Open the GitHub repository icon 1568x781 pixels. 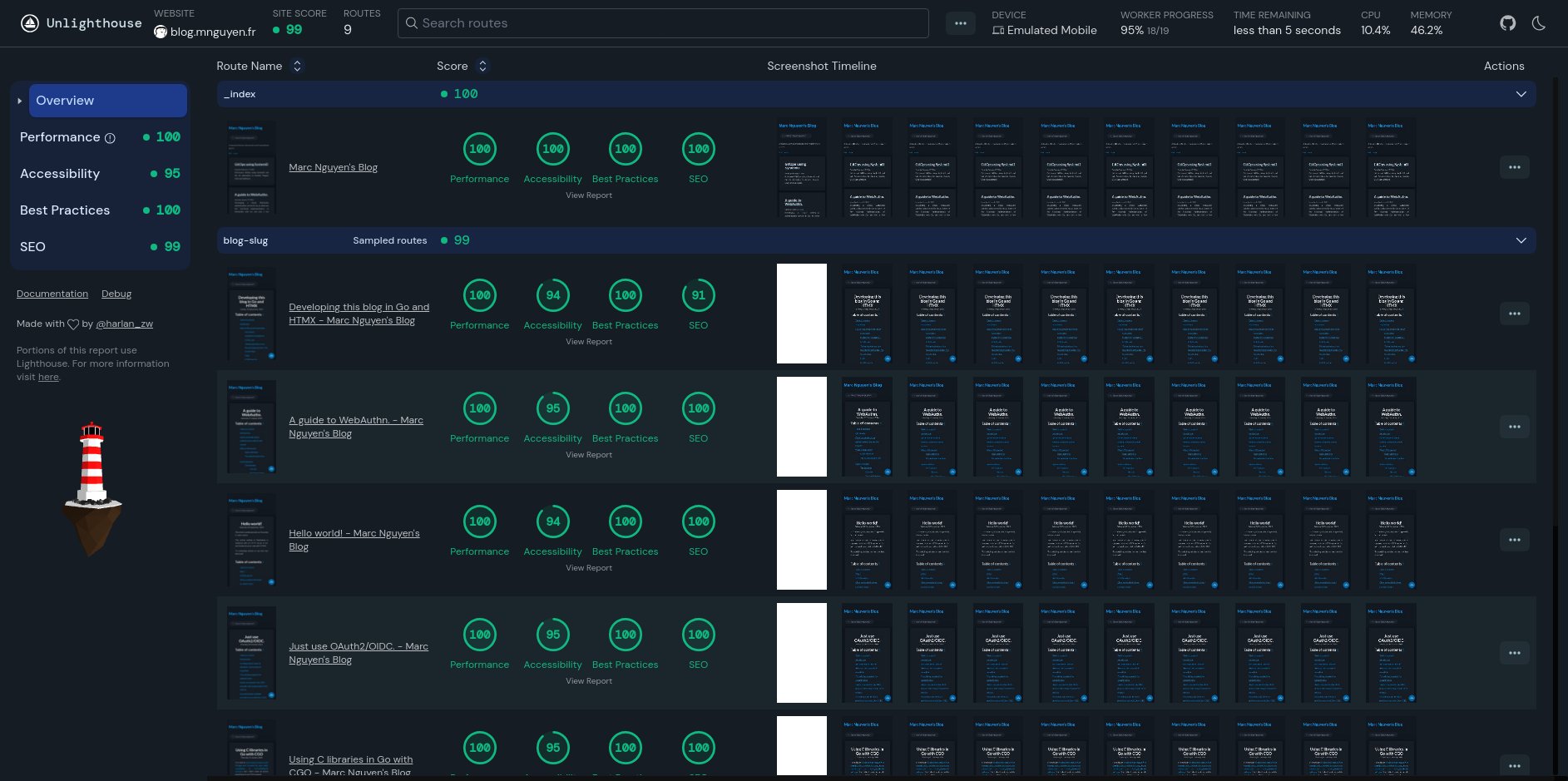[x=1508, y=23]
